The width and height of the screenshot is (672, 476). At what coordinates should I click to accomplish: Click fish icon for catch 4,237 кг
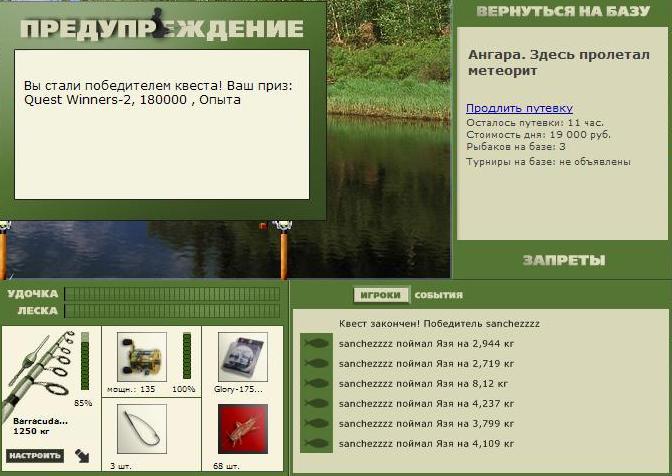[317, 403]
